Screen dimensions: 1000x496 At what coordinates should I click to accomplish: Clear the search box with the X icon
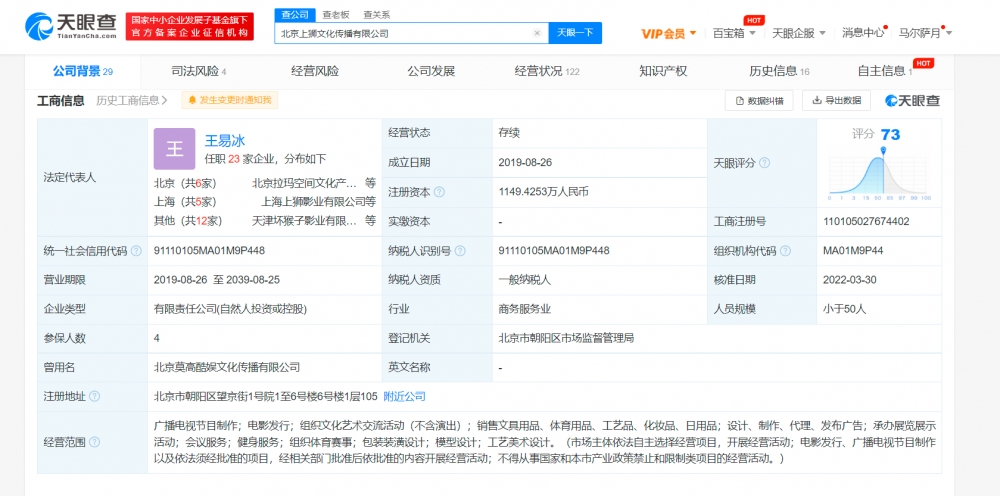[537, 33]
